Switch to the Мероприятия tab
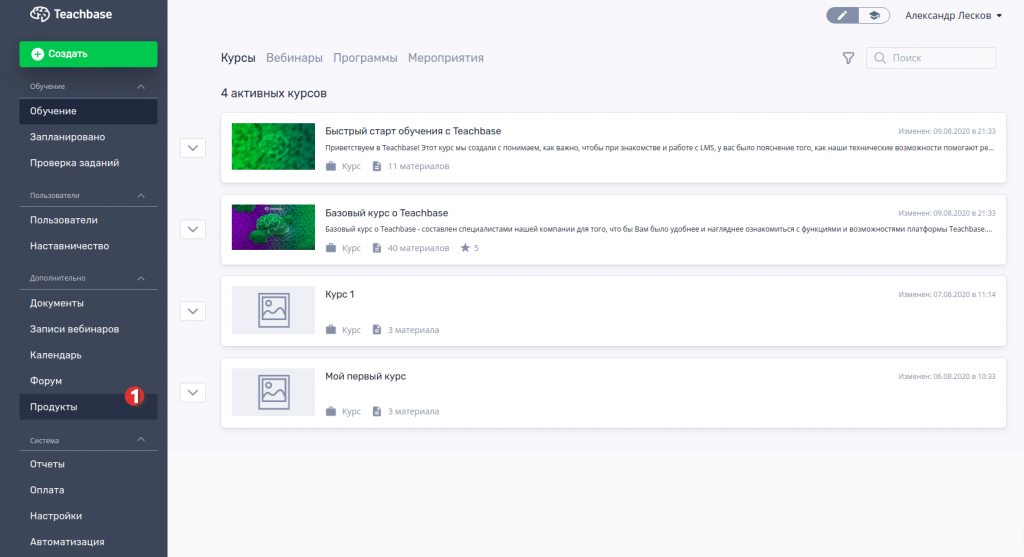Screen dimensions: 1024x557 445,58
